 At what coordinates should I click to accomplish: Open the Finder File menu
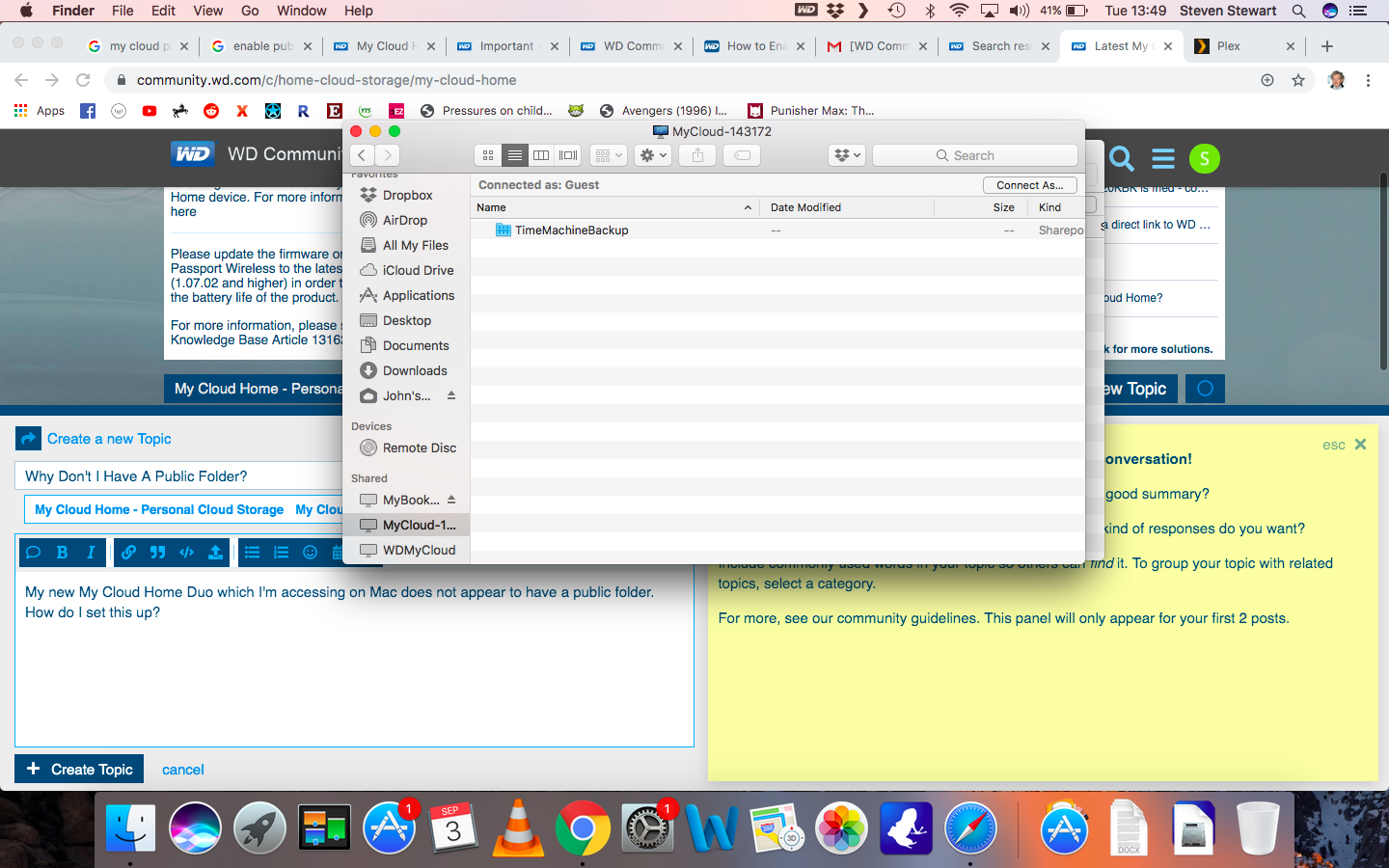point(123,11)
